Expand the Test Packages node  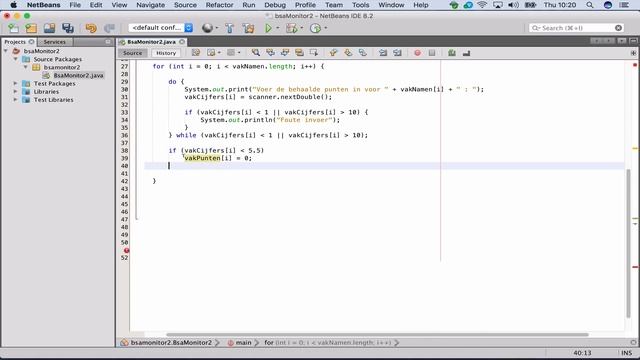(16, 84)
